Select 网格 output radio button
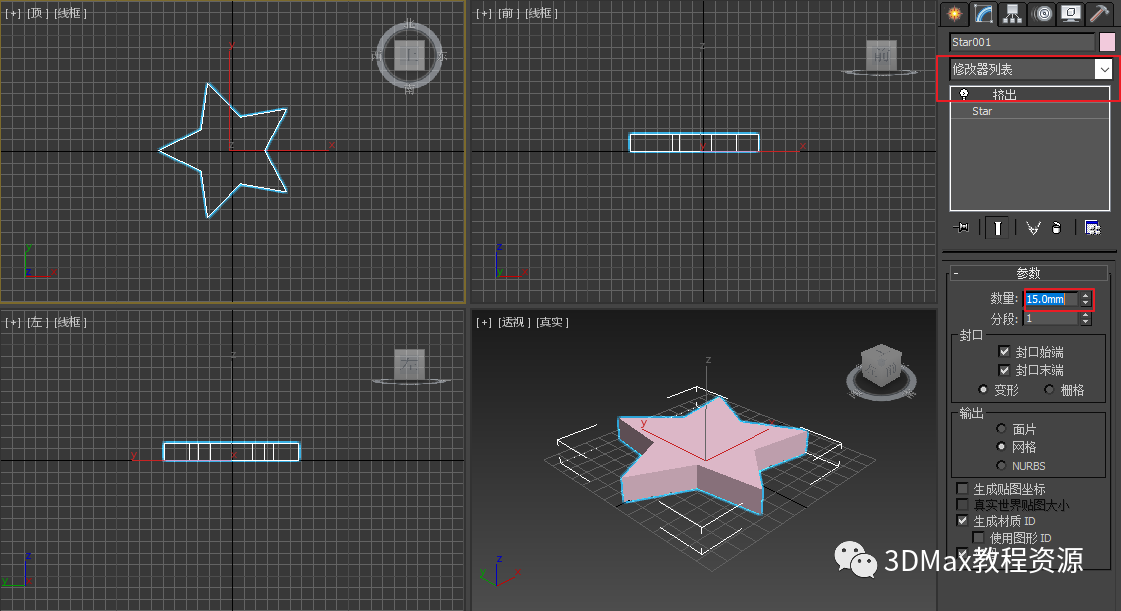This screenshot has height=611, width=1121. pos(1001,447)
